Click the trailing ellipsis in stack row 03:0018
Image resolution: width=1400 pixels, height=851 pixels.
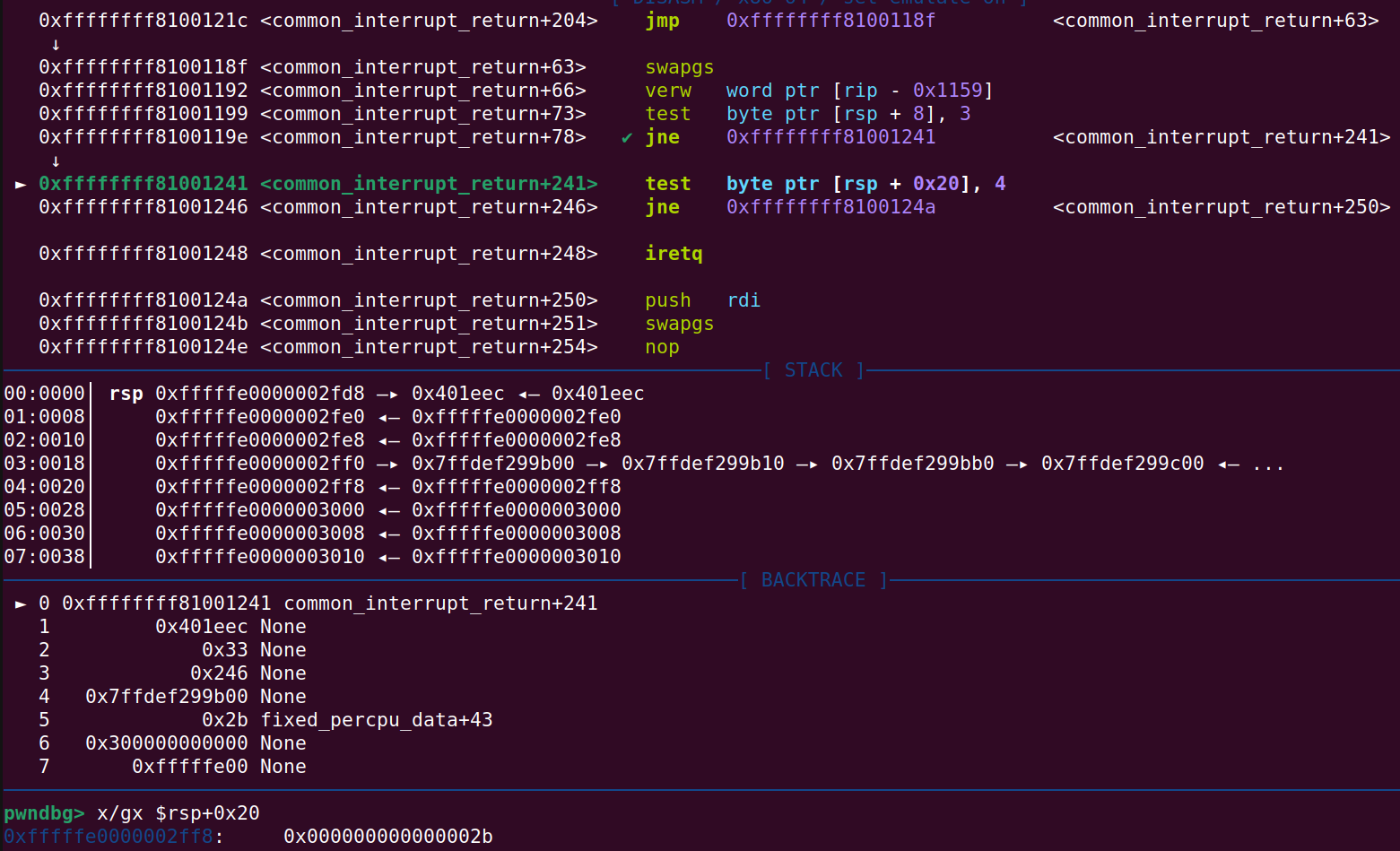point(1268,464)
